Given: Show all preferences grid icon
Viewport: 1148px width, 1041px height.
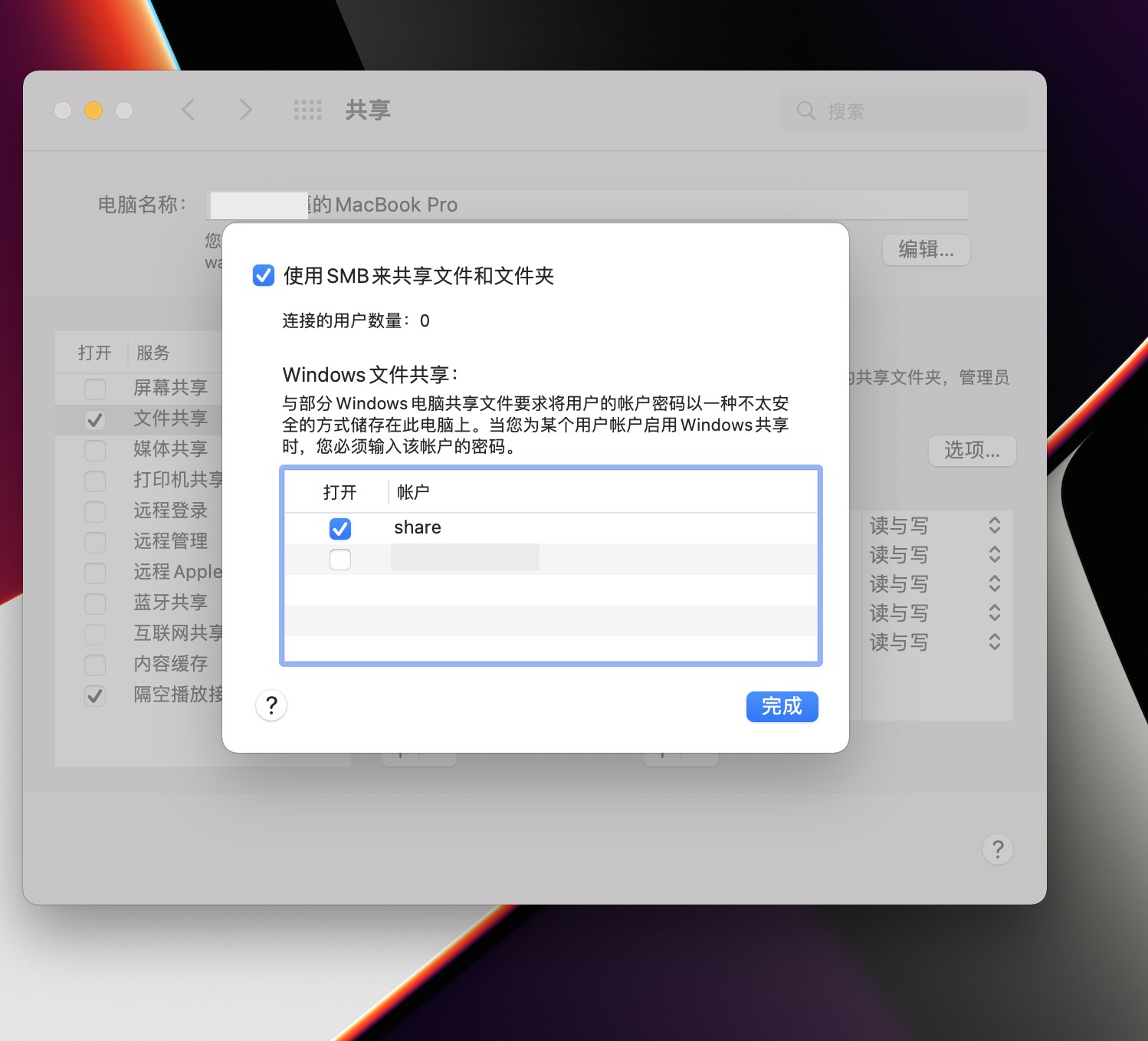Looking at the screenshot, I should pos(307,110).
